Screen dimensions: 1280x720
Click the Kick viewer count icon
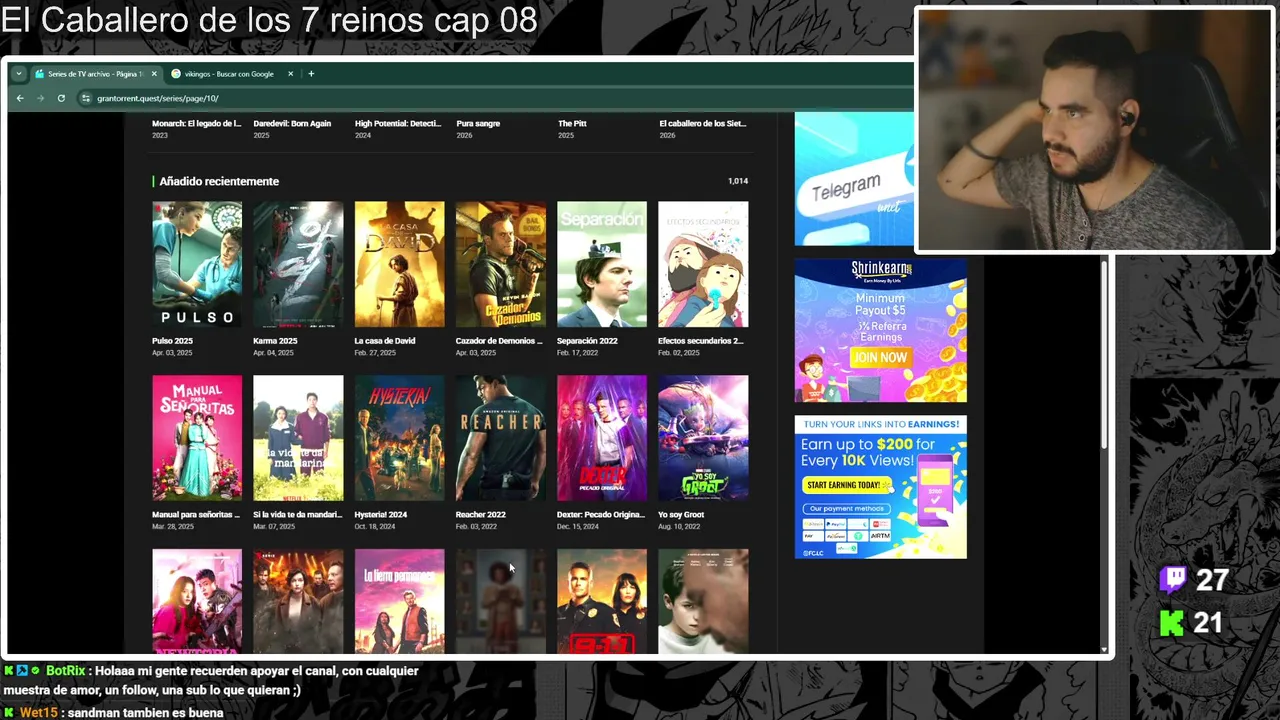pyautogui.click(x=1172, y=623)
